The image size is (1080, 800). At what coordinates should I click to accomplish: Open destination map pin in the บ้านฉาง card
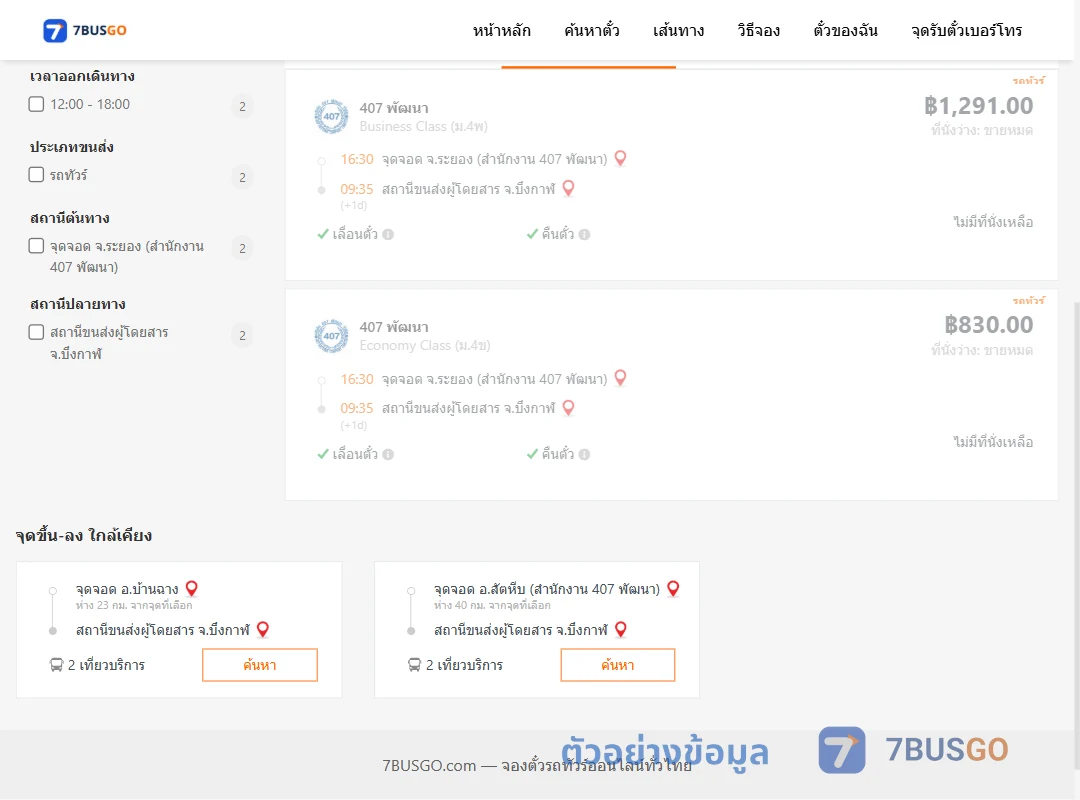(x=262, y=629)
